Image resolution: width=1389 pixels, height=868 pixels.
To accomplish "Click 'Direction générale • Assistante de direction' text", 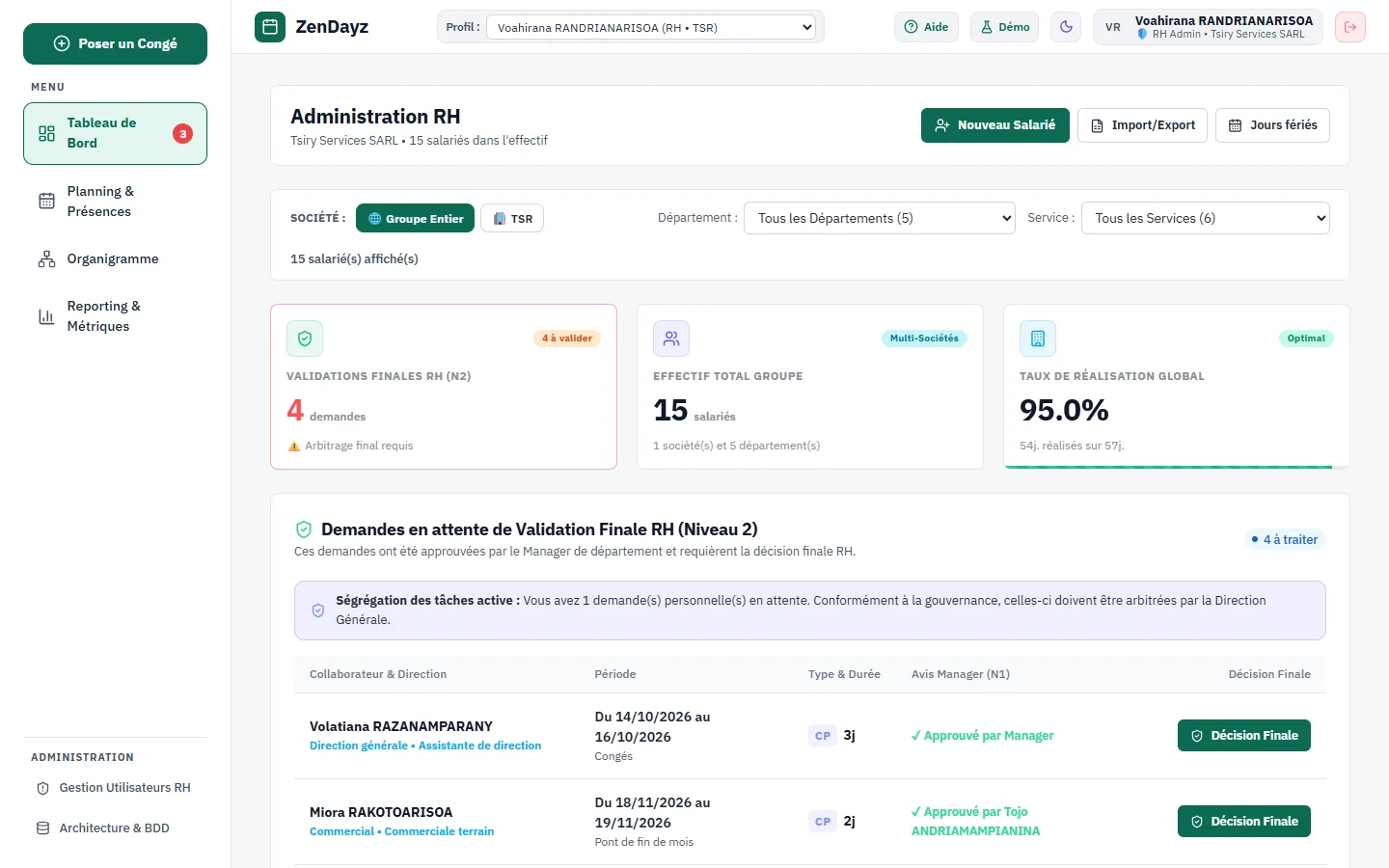I will coord(425,746).
